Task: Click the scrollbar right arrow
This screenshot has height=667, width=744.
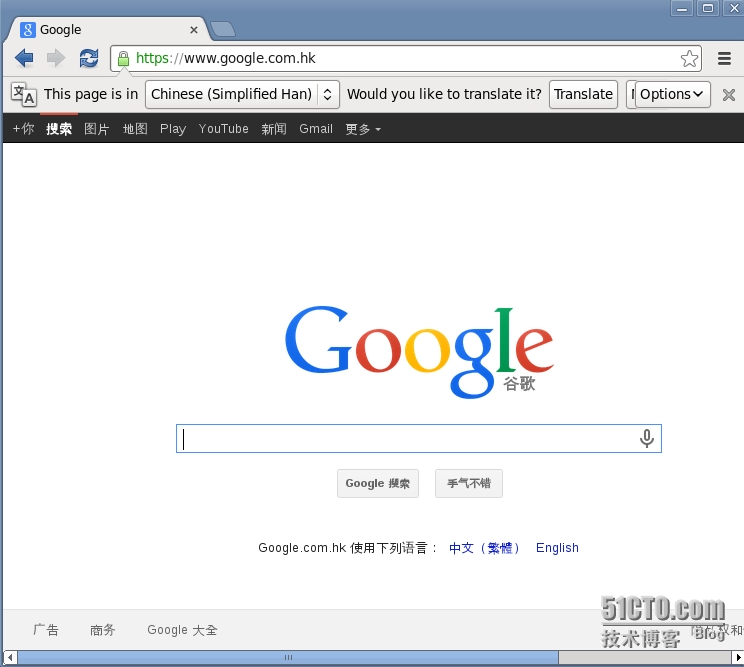Action: click(737, 658)
